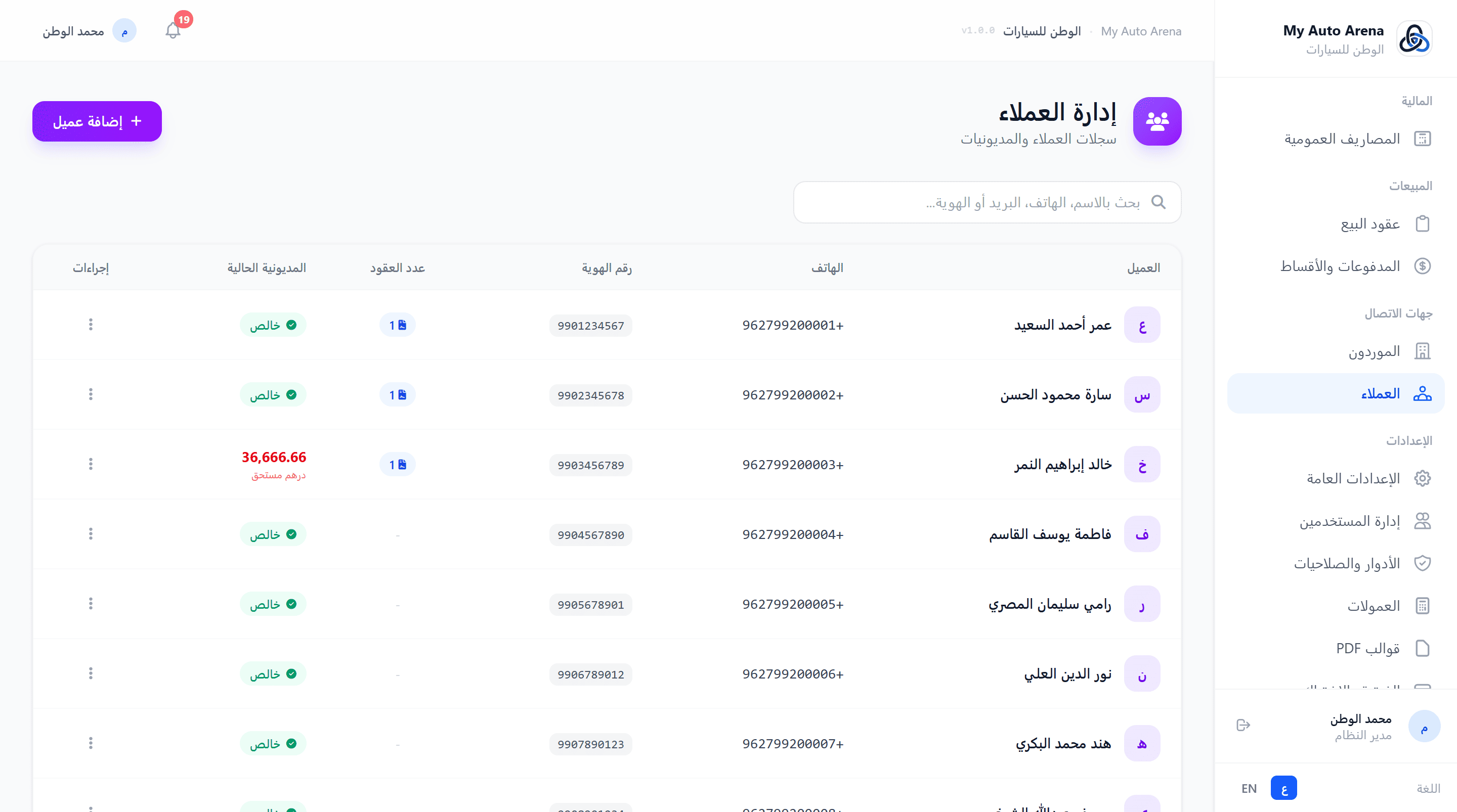Click phone number 962799200002+
This screenshot has width=1457, height=812.
click(x=792, y=395)
